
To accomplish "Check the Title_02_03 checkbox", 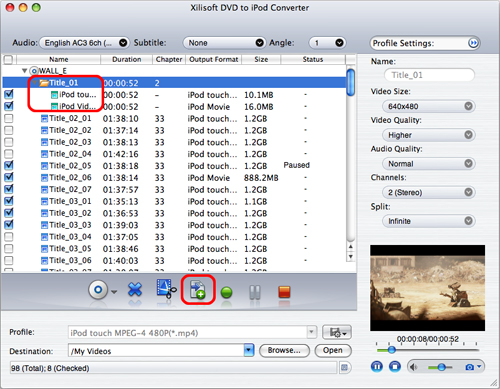I will click(9, 142).
